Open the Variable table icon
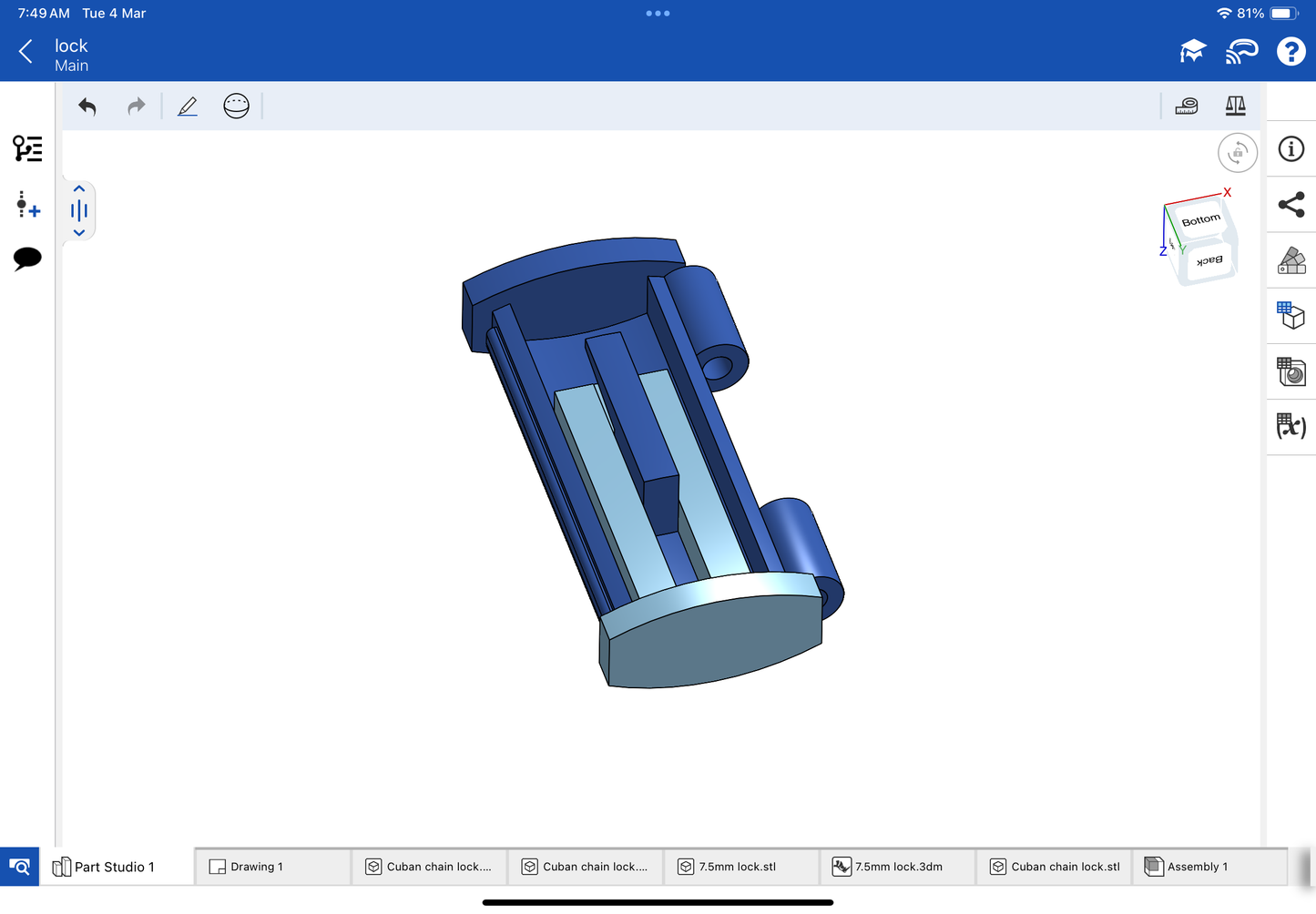The width and height of the screenshot is (1316, 914). click(x=1291, y=426)
